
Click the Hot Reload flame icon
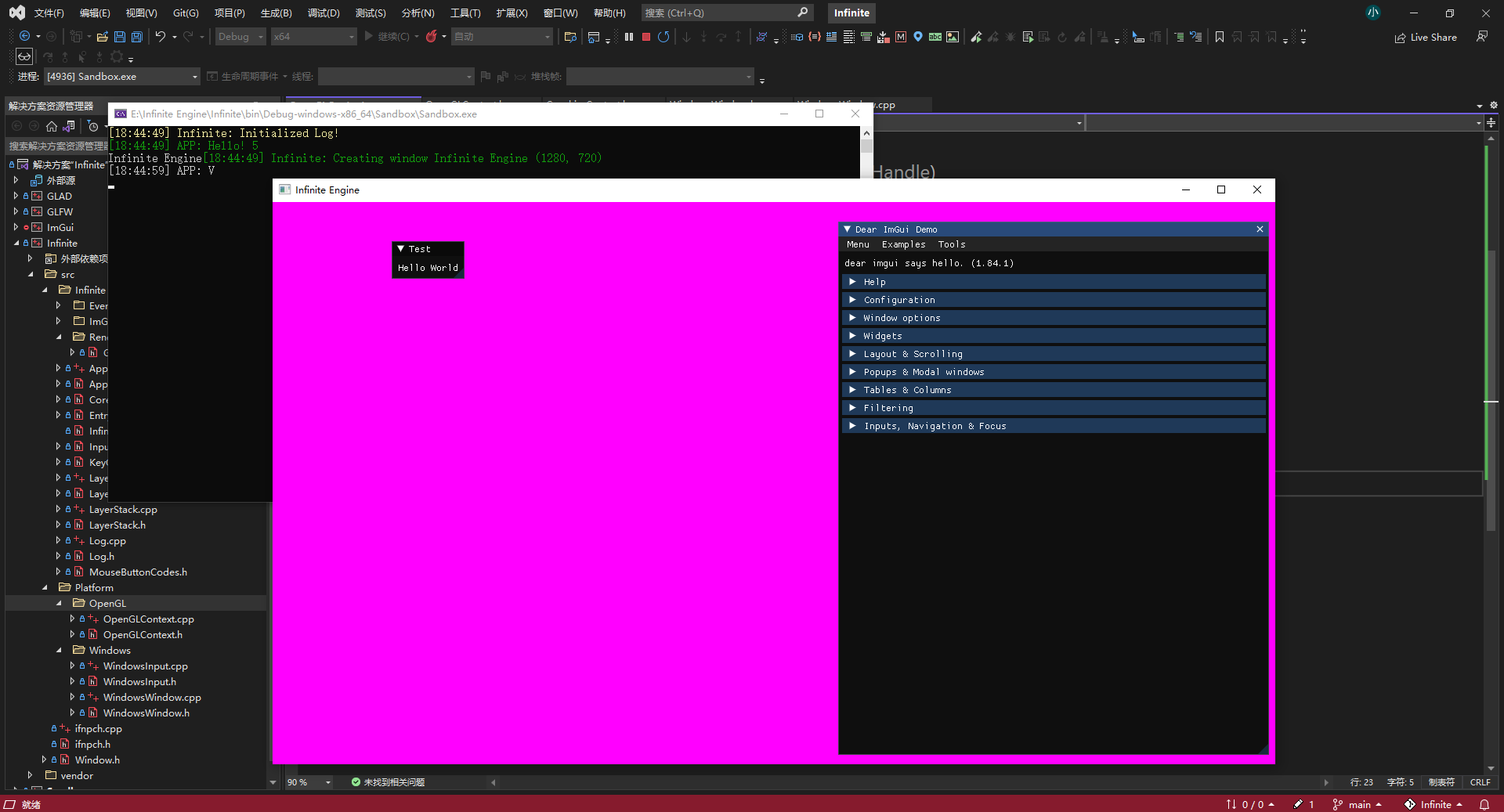point(431,36)
